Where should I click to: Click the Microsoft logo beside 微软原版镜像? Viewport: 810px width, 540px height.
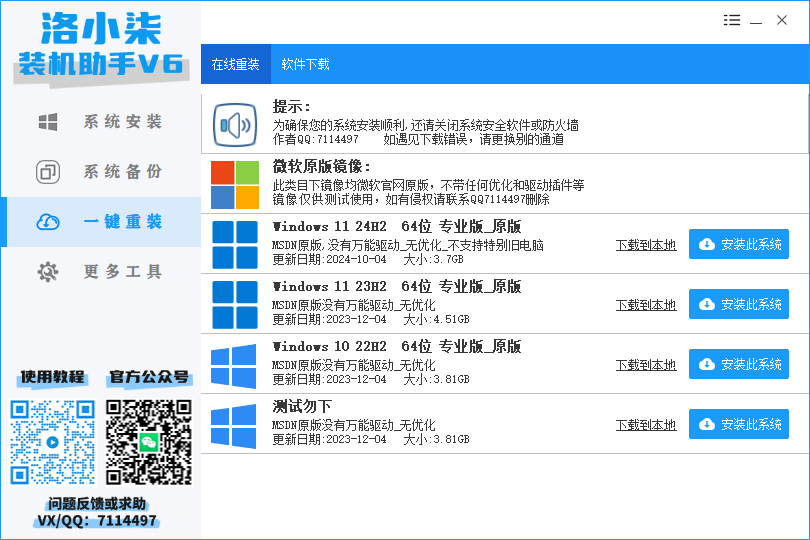point(235,184)
